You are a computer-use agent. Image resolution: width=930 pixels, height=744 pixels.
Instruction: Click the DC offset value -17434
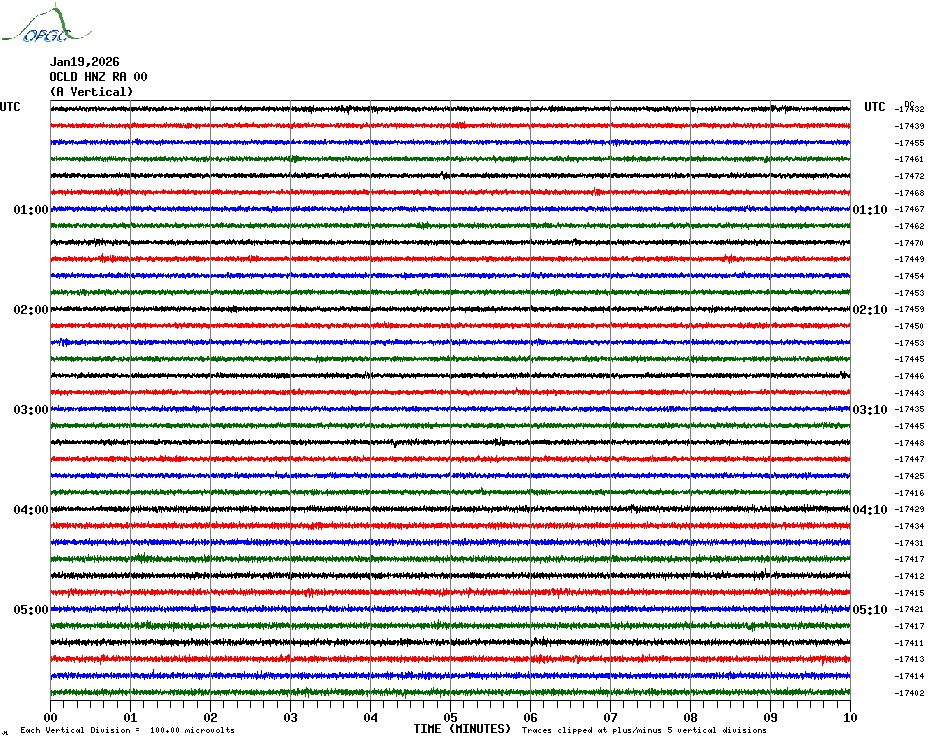(909, 526)
